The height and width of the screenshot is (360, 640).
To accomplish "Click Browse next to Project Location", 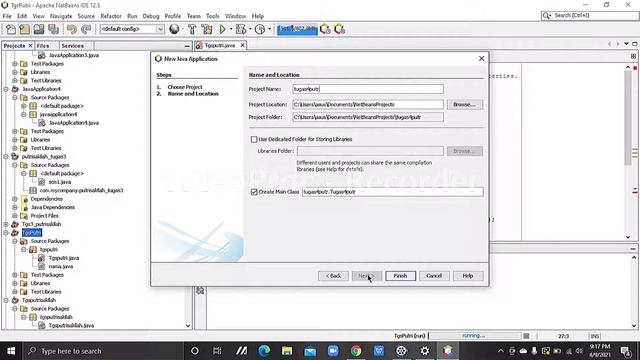I will pos(464,104).
